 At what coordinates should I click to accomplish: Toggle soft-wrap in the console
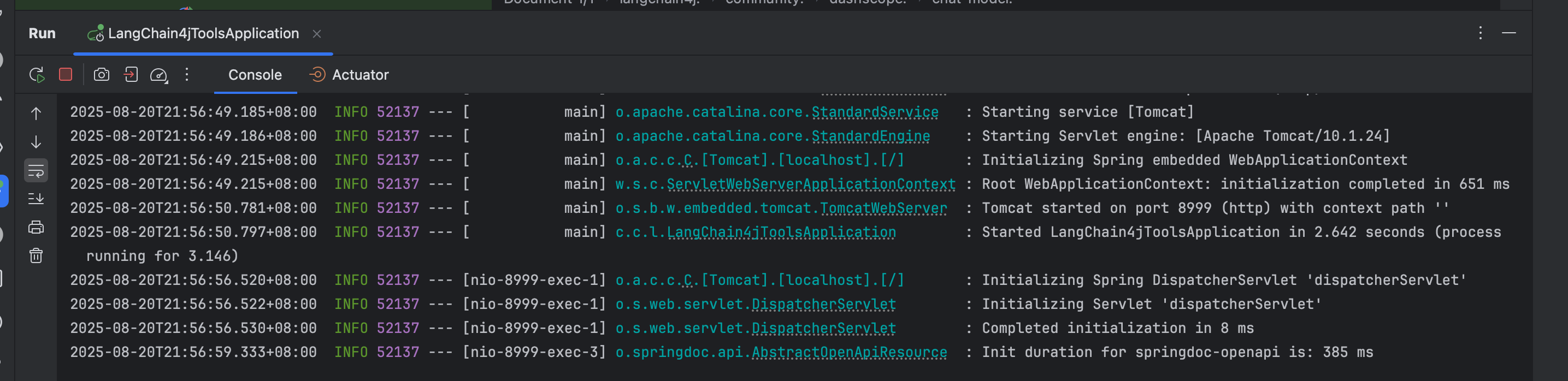pos(36,170)
